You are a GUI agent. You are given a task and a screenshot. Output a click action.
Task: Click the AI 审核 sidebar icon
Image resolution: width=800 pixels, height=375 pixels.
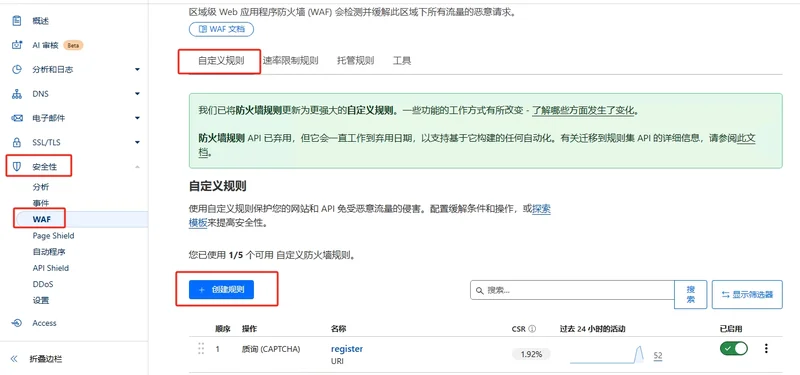(x=17, y=45)
